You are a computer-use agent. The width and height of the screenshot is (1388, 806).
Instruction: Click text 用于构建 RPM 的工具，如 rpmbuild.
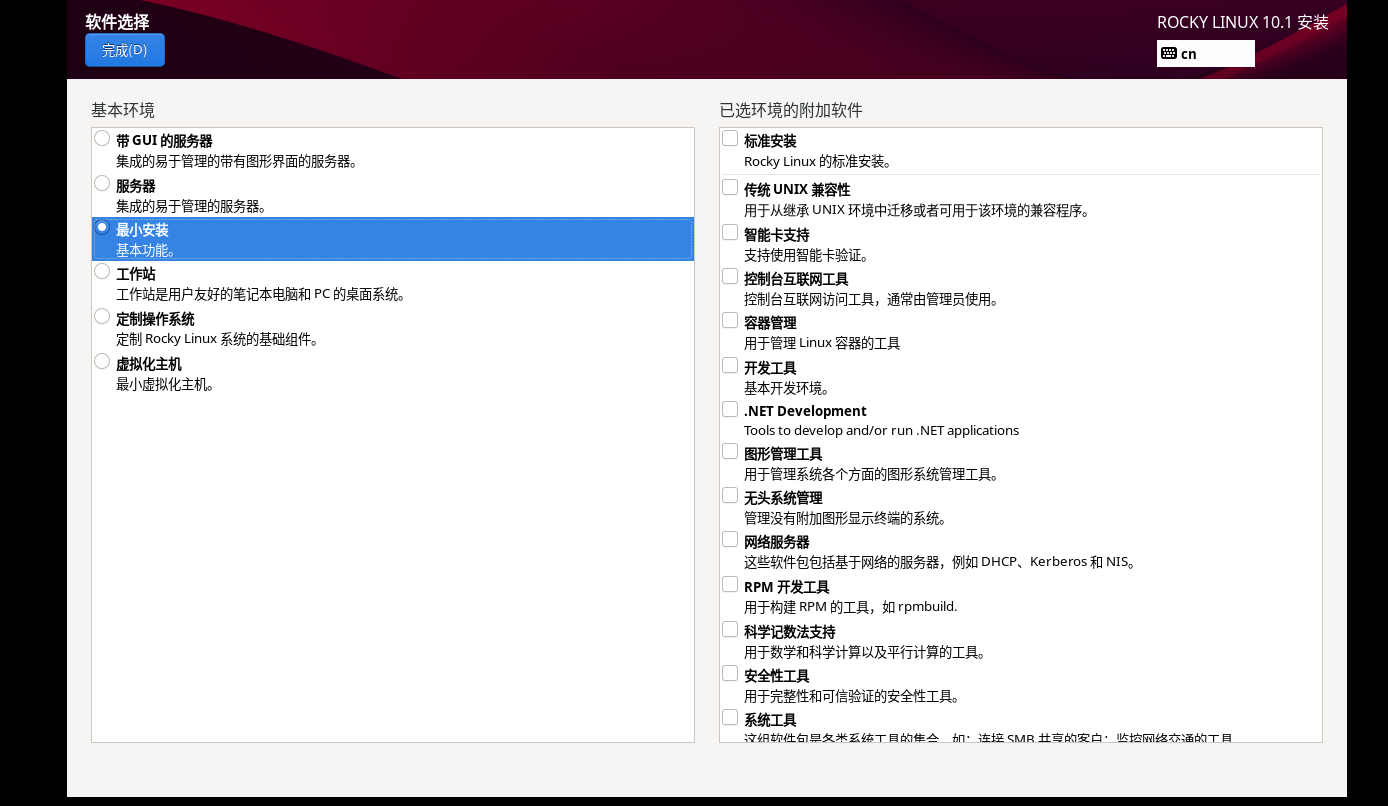[x=851, y=606]
